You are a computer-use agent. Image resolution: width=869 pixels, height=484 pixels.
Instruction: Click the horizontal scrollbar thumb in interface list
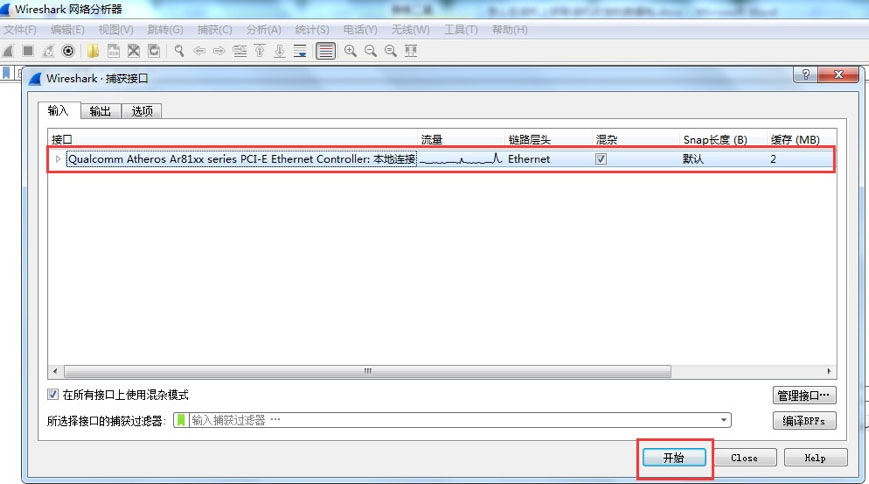[x=367, y=371]
